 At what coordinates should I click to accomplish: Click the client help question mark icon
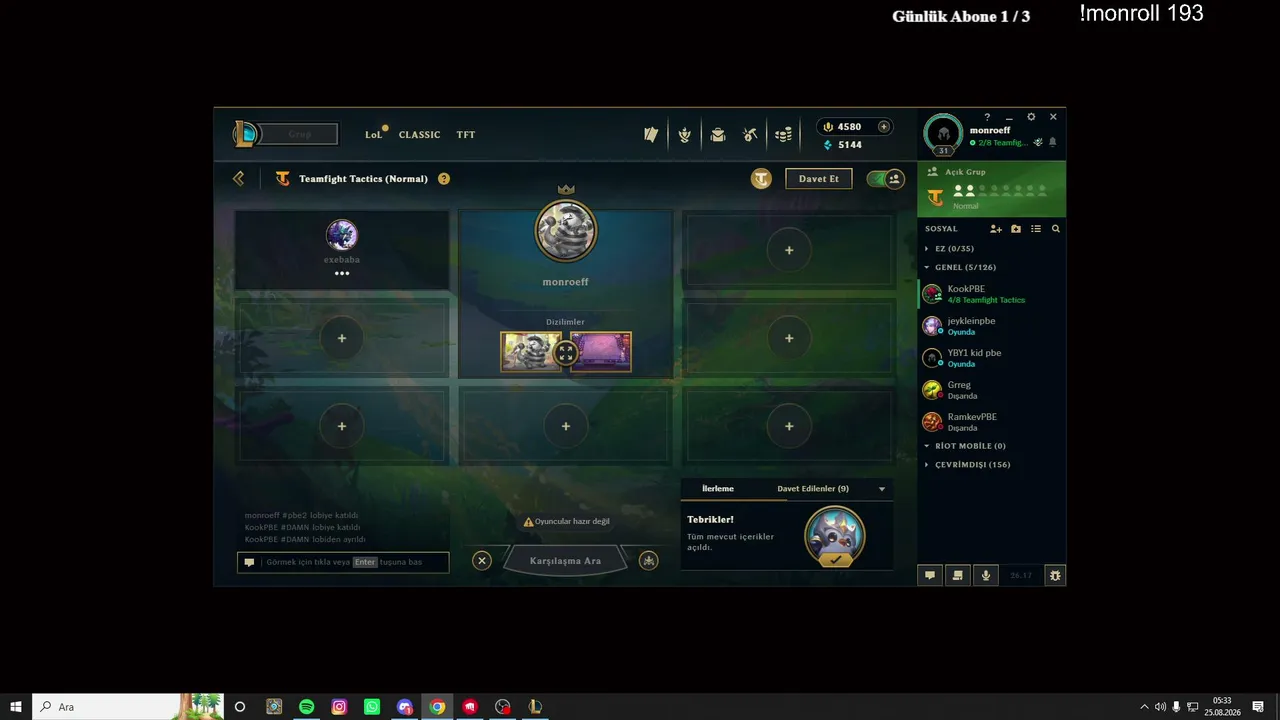pos(987,117)
